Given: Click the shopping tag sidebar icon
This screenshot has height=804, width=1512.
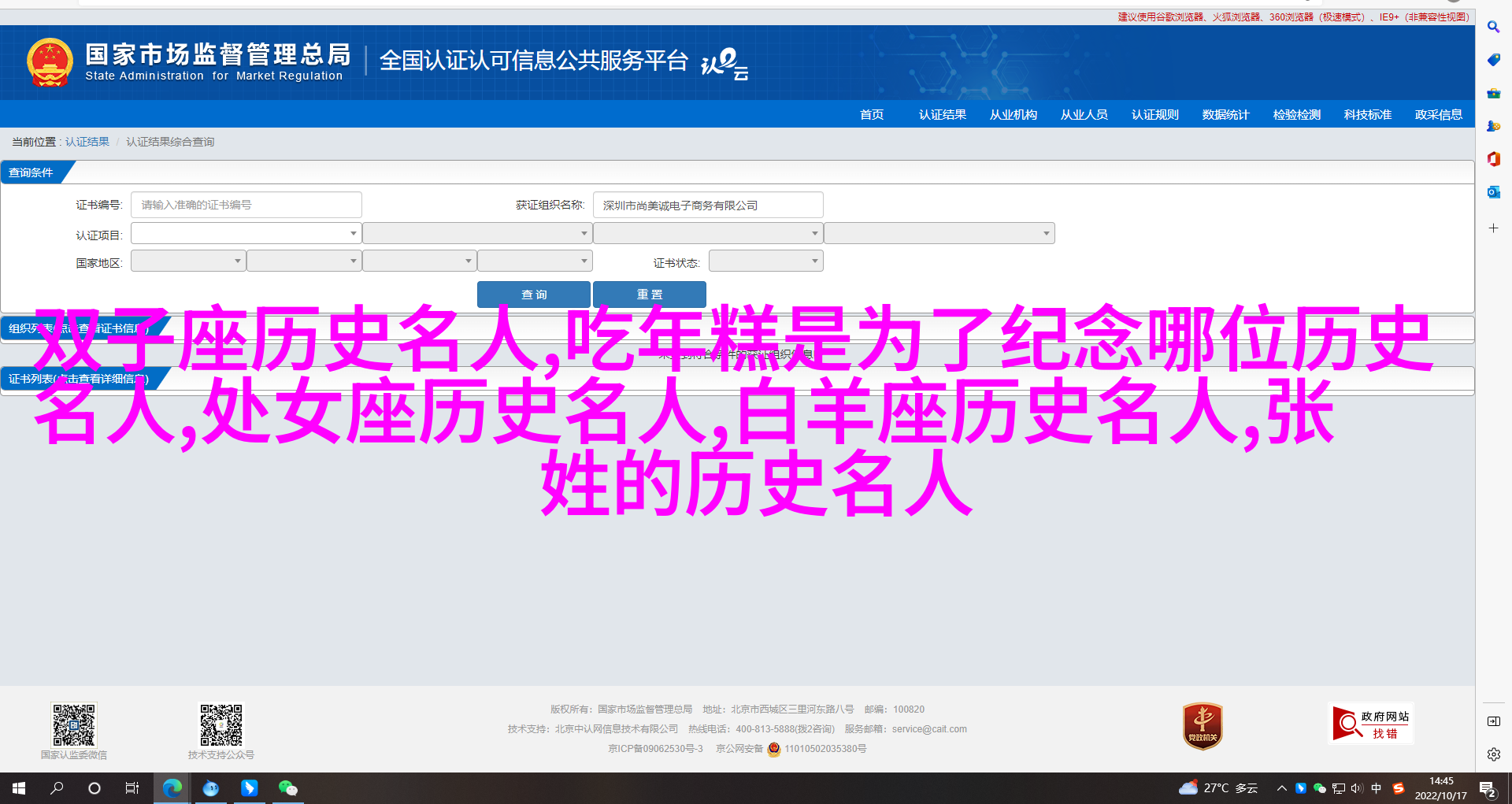Looking at the screenshot, I should click(1493, 60).
